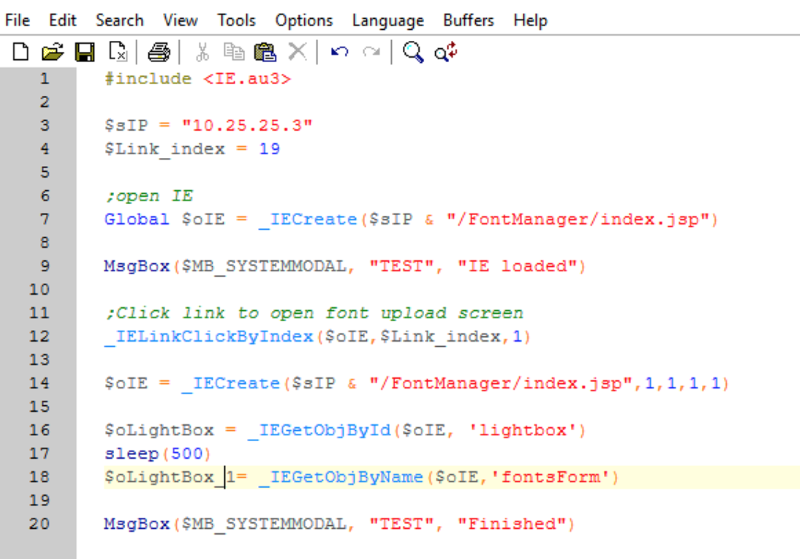Click the Close file toolbar icon
This screenshot has width=800, height=559.
(x=118, y=52)
